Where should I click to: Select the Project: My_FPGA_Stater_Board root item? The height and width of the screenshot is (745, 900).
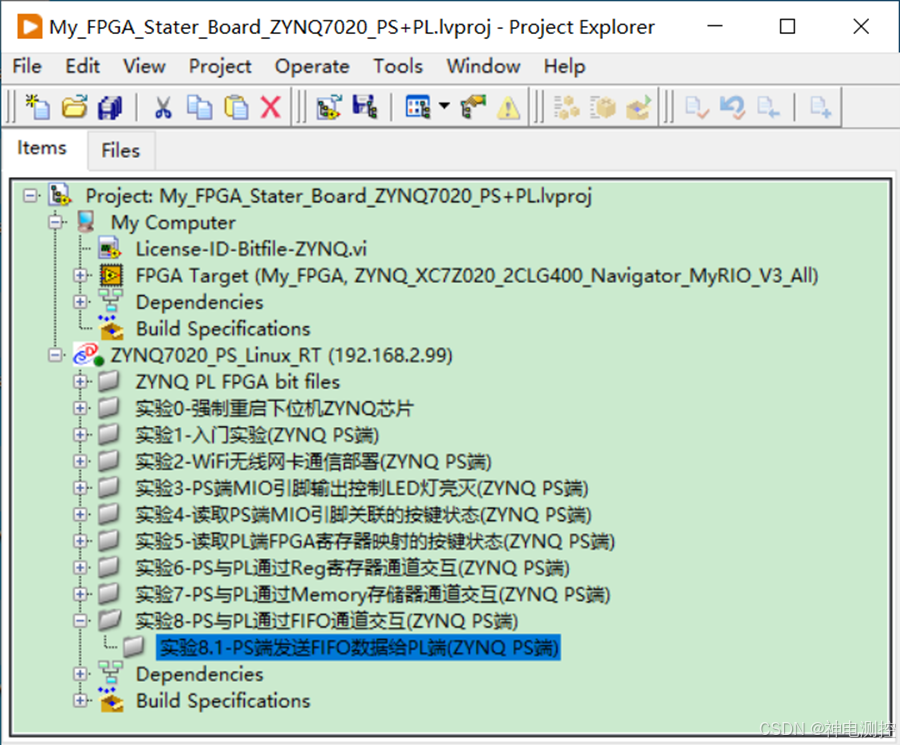(339, 196)
